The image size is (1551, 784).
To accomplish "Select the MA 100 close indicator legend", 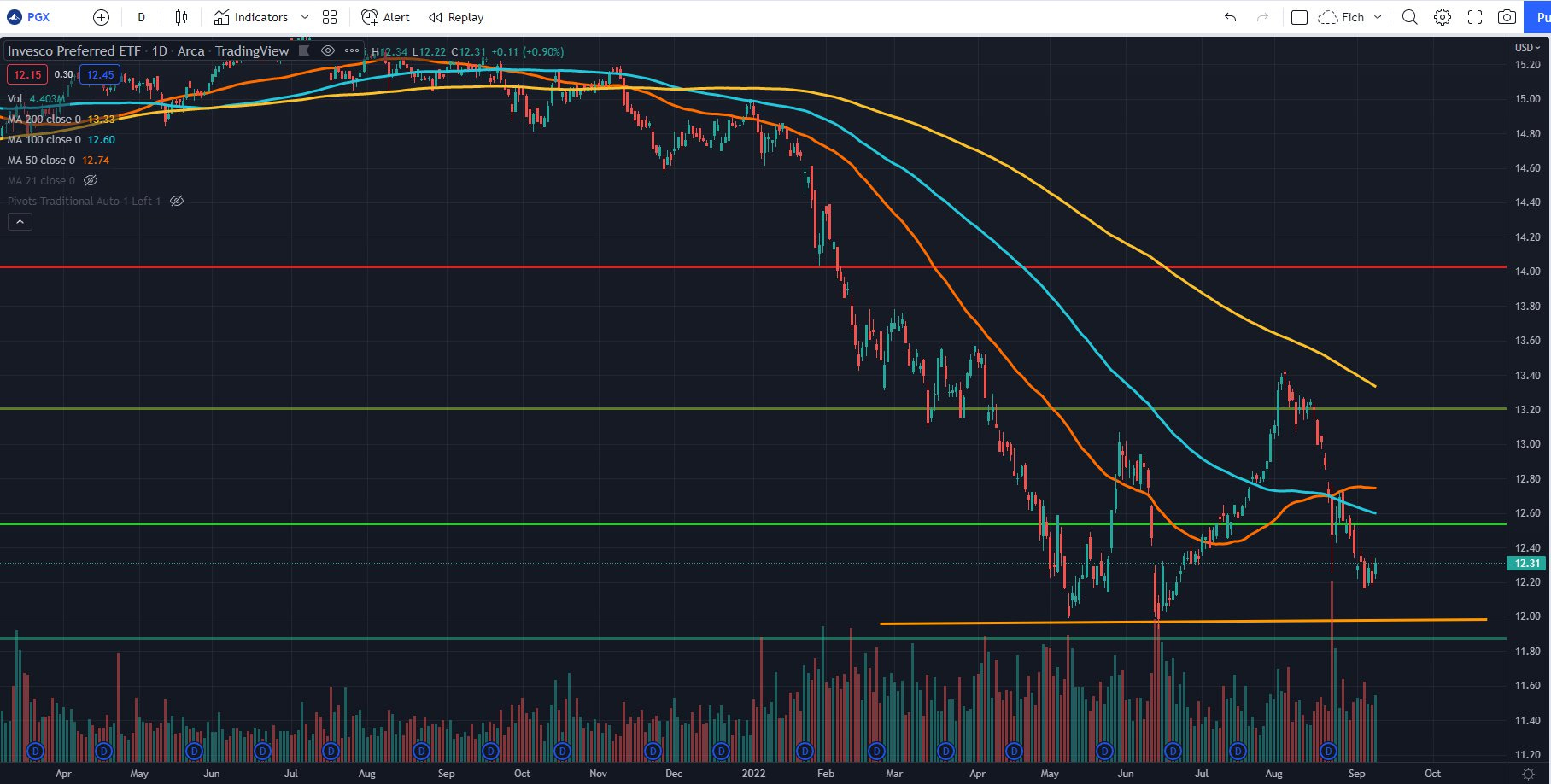I will pyautogui.click(x=44, y=139).
